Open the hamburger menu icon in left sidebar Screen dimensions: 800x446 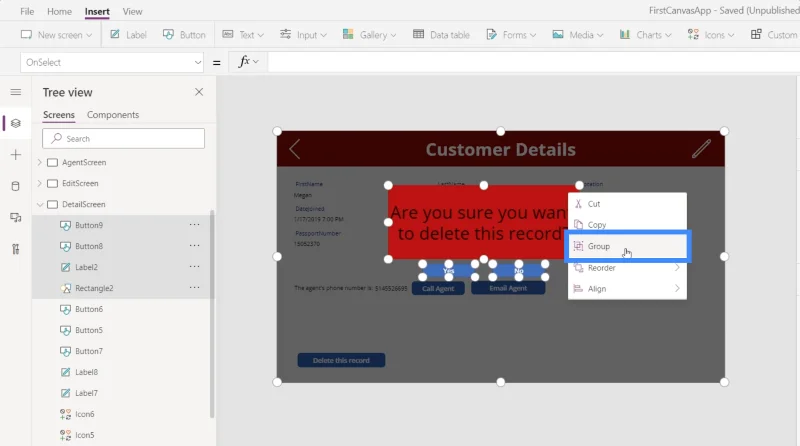pos(16,92)
